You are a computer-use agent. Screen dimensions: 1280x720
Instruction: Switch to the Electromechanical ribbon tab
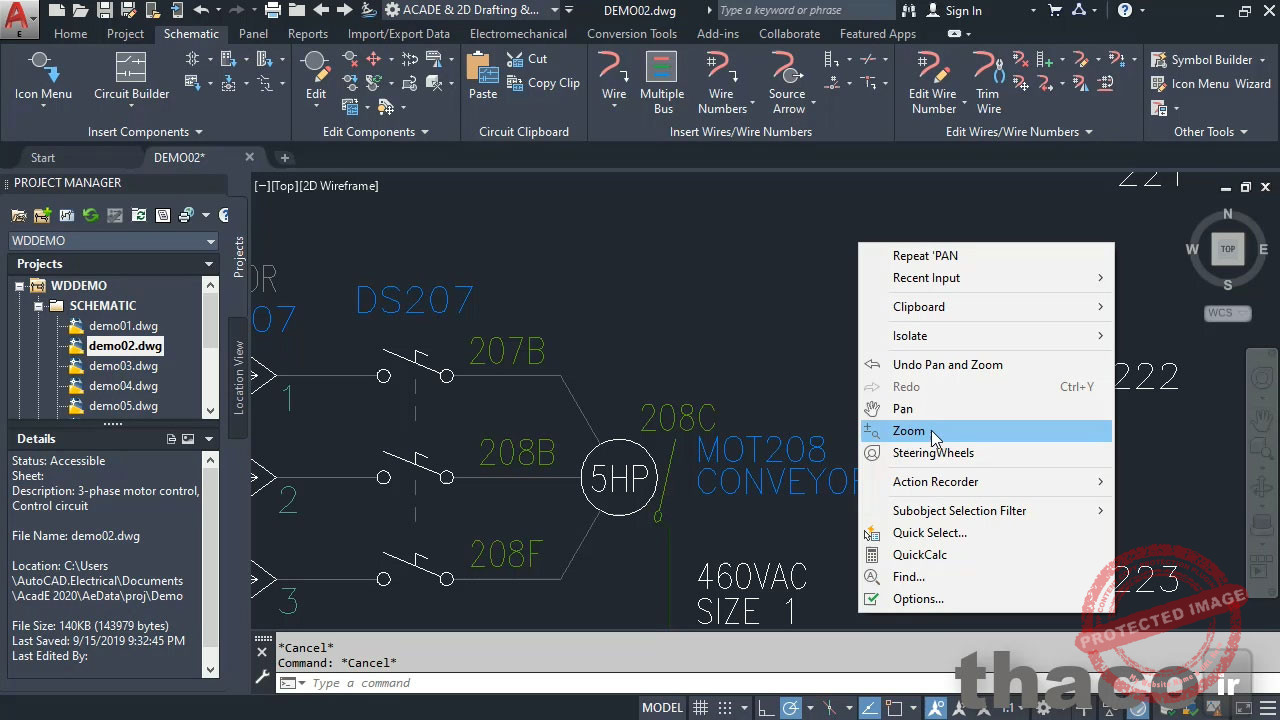pyautogui.click(x=517, y=33)
